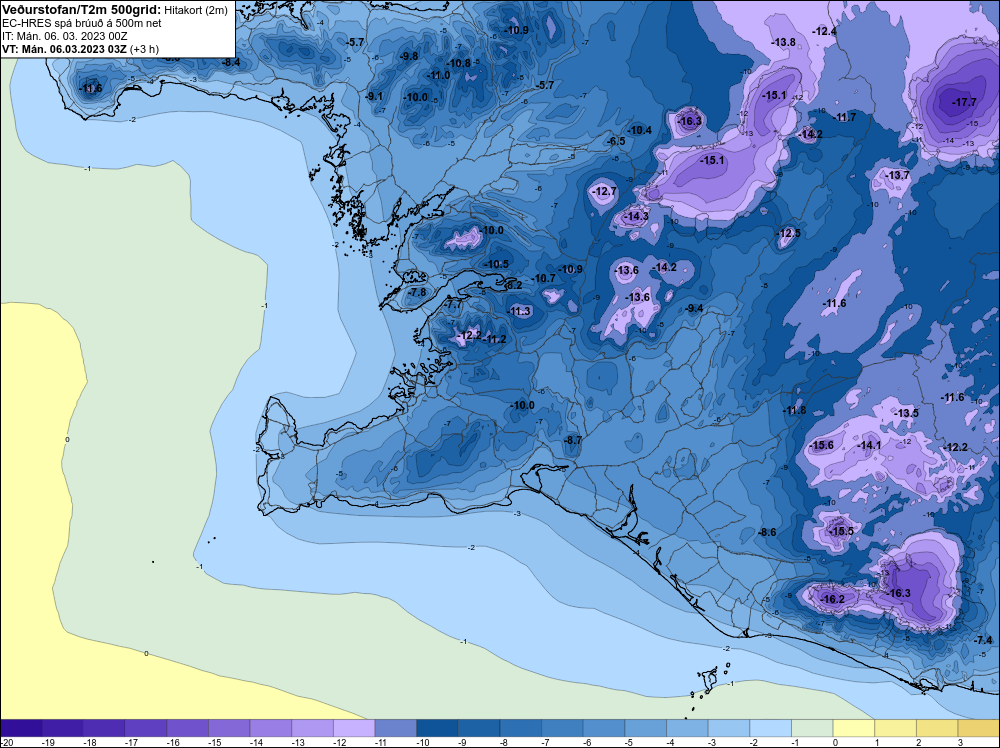Click the -8.7 temperature label
1000x748 pixels.
coord(572,440)
